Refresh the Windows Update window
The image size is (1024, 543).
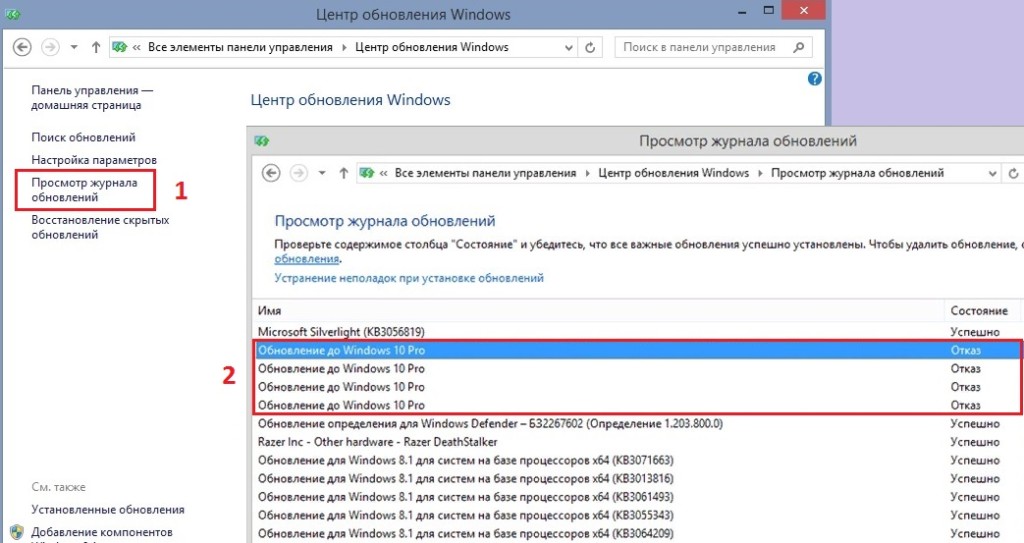(x=590, y=47)
